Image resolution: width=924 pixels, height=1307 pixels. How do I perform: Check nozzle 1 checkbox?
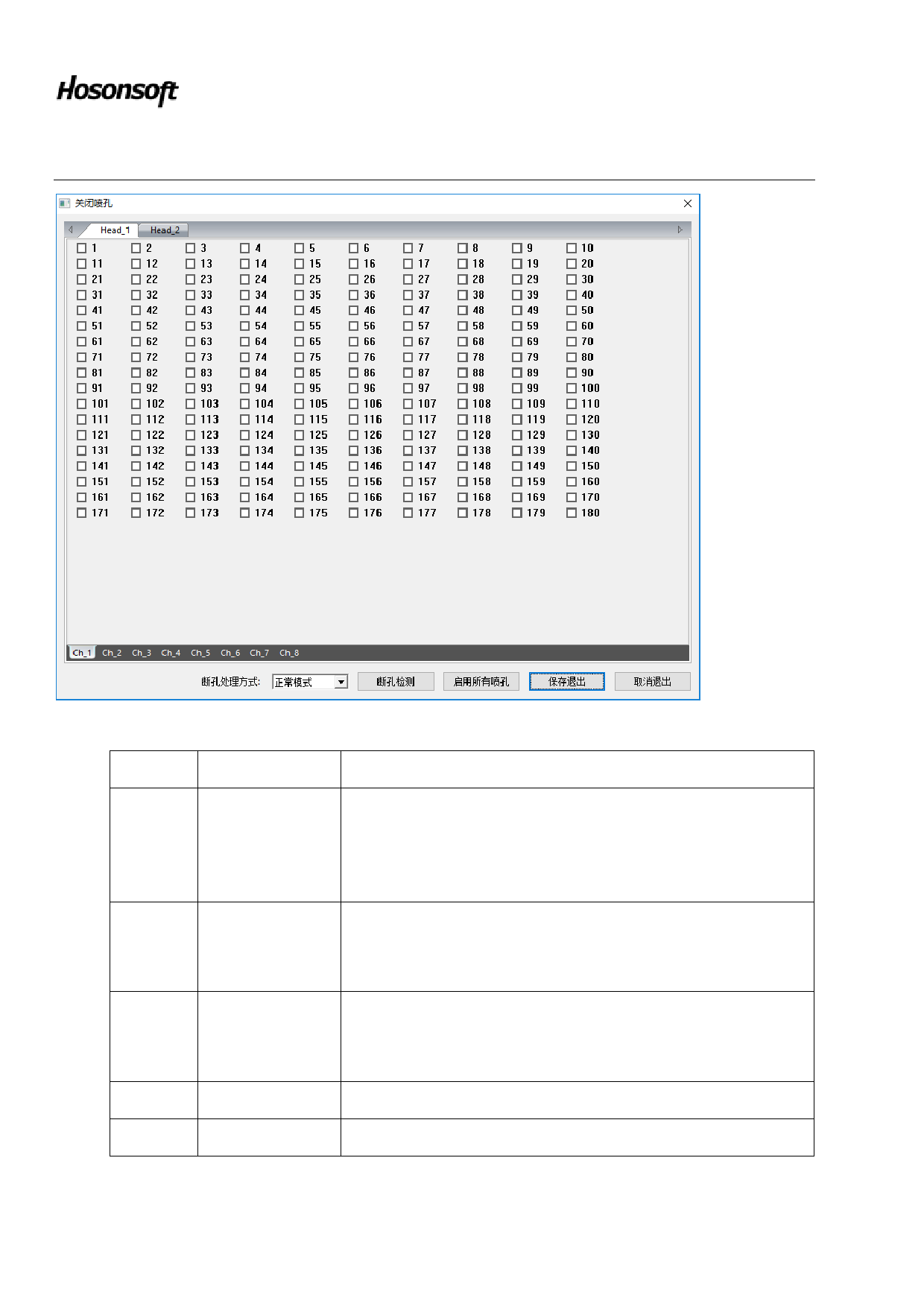[82, 248]
